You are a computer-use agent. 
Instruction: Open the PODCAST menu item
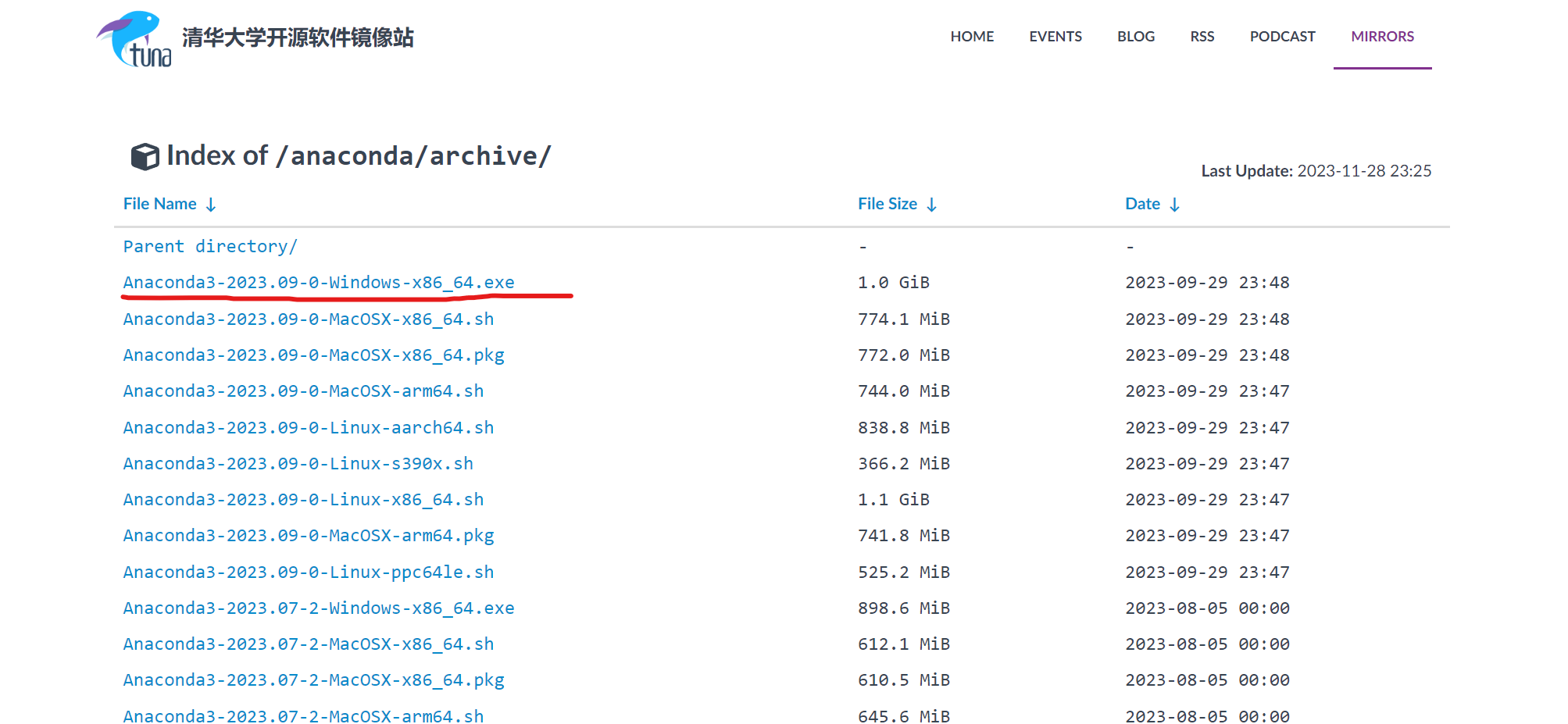(1283, 37)
